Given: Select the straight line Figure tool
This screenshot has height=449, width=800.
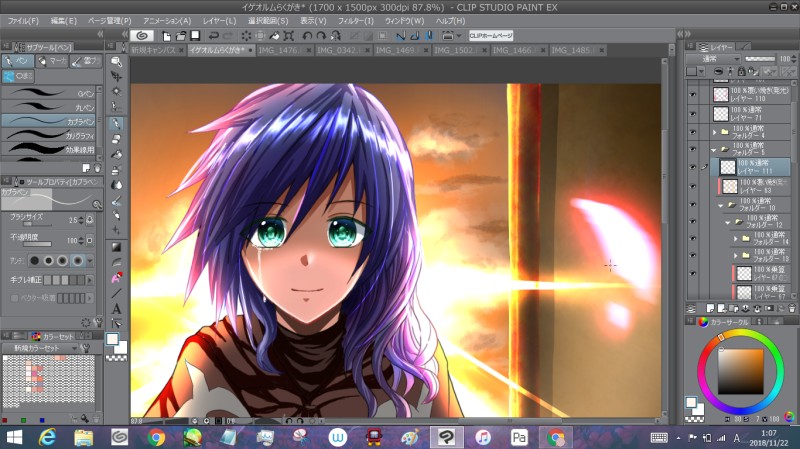Looking at the screenshot, I should 116,293.
